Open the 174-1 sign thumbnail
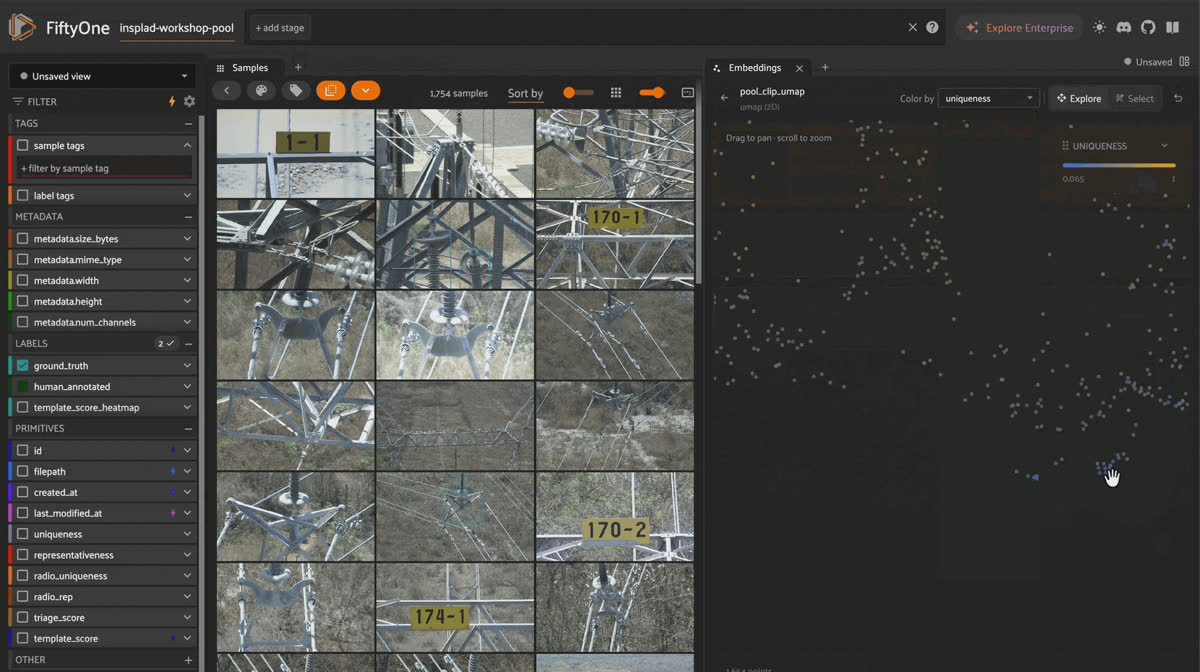Image resolution: width=1200 pixels, height=672 pixels. (455, 607)
